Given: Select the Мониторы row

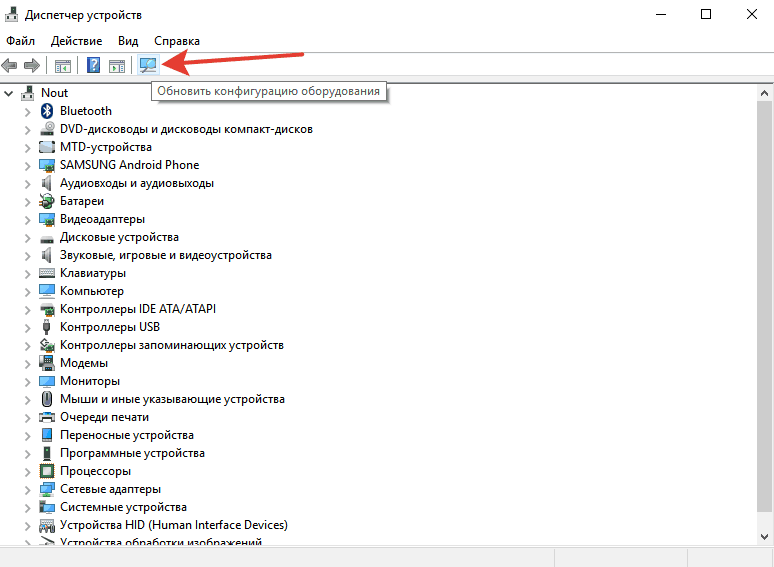Looking at the screenshot, I should pos(90,381).
